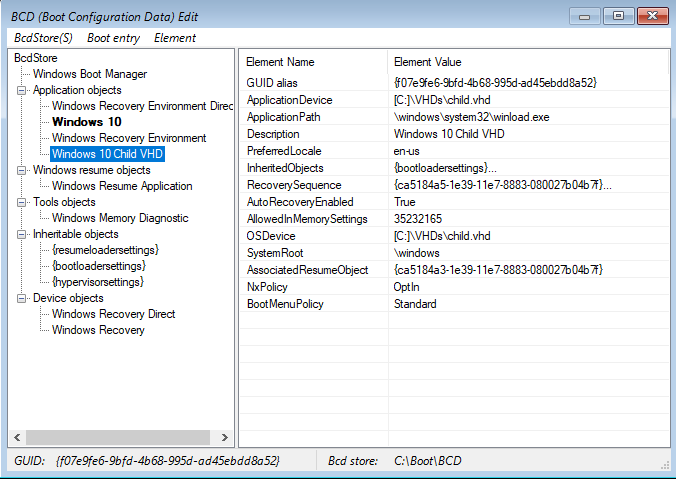Click the 35232165 value cell
Viewport: 676px width, 479px height.
(x=417, y=219)
